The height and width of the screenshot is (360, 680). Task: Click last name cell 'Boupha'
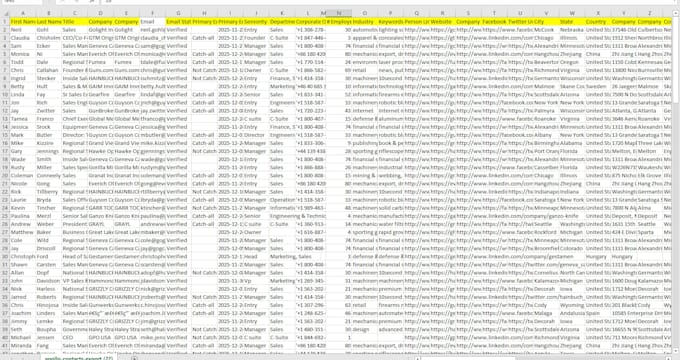click(49, 330)
